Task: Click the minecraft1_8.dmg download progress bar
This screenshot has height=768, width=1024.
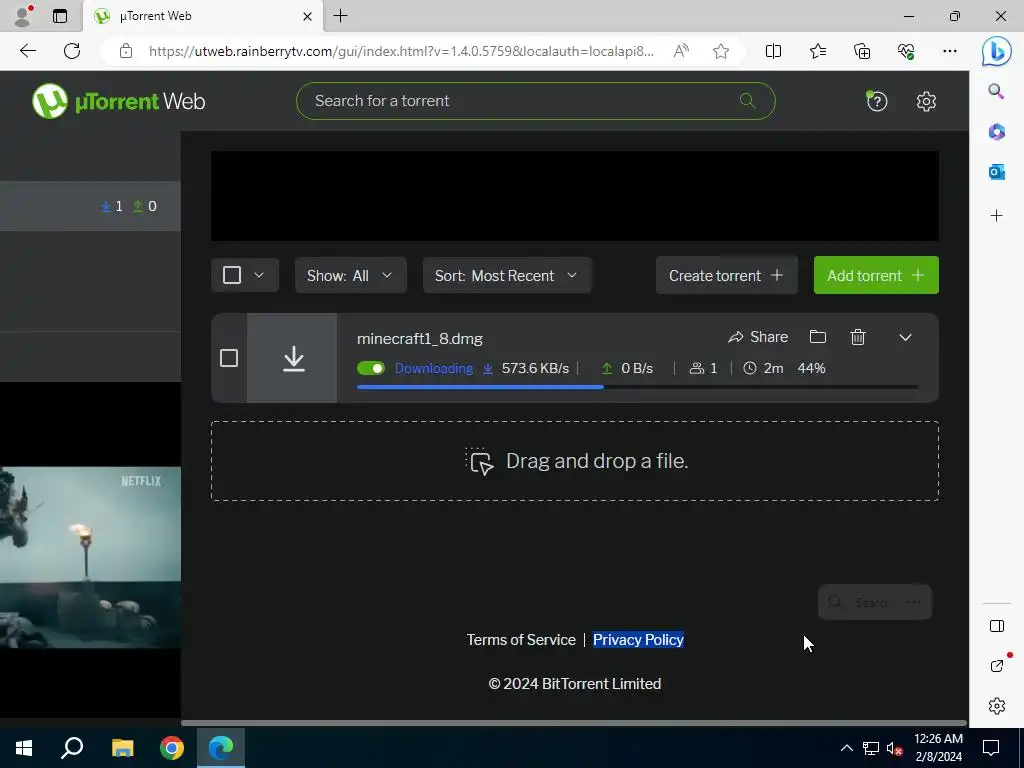Action: 637,387
